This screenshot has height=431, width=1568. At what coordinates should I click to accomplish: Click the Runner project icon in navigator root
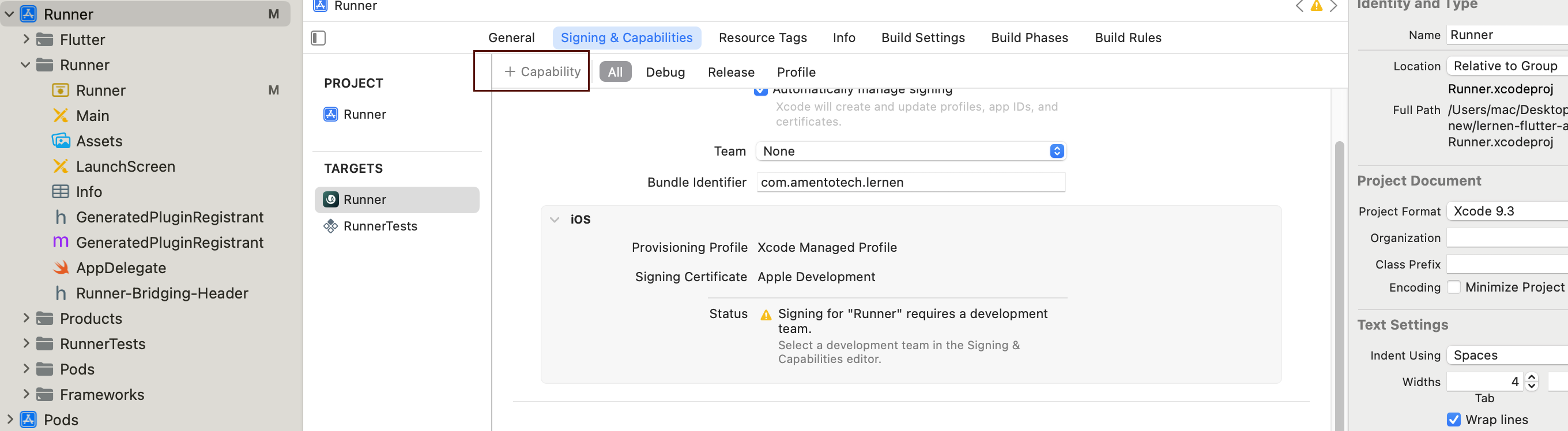pyautogui.click(x=29, y=14)
